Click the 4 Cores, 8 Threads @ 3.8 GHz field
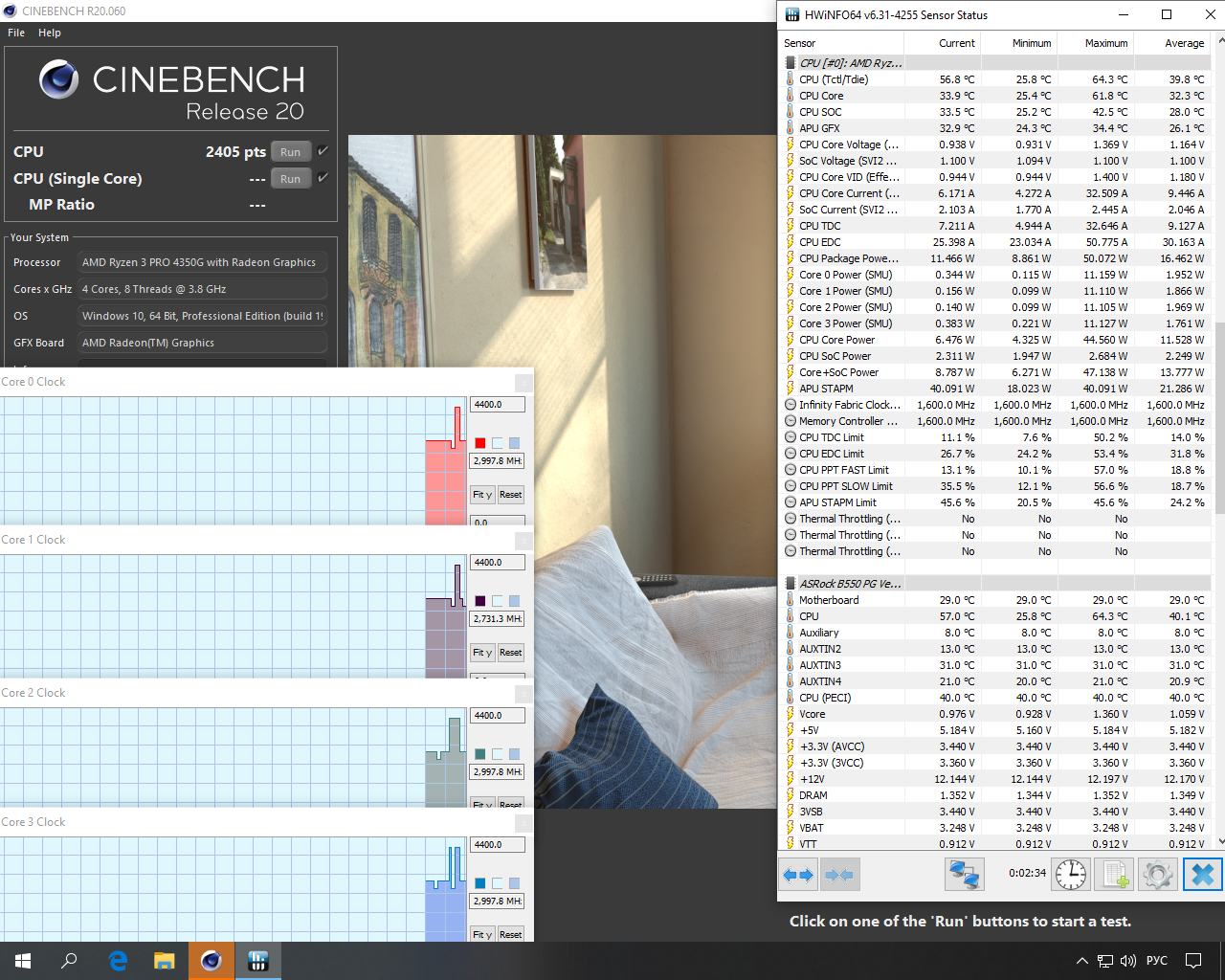1225x980 pixels. pos(202,289)
